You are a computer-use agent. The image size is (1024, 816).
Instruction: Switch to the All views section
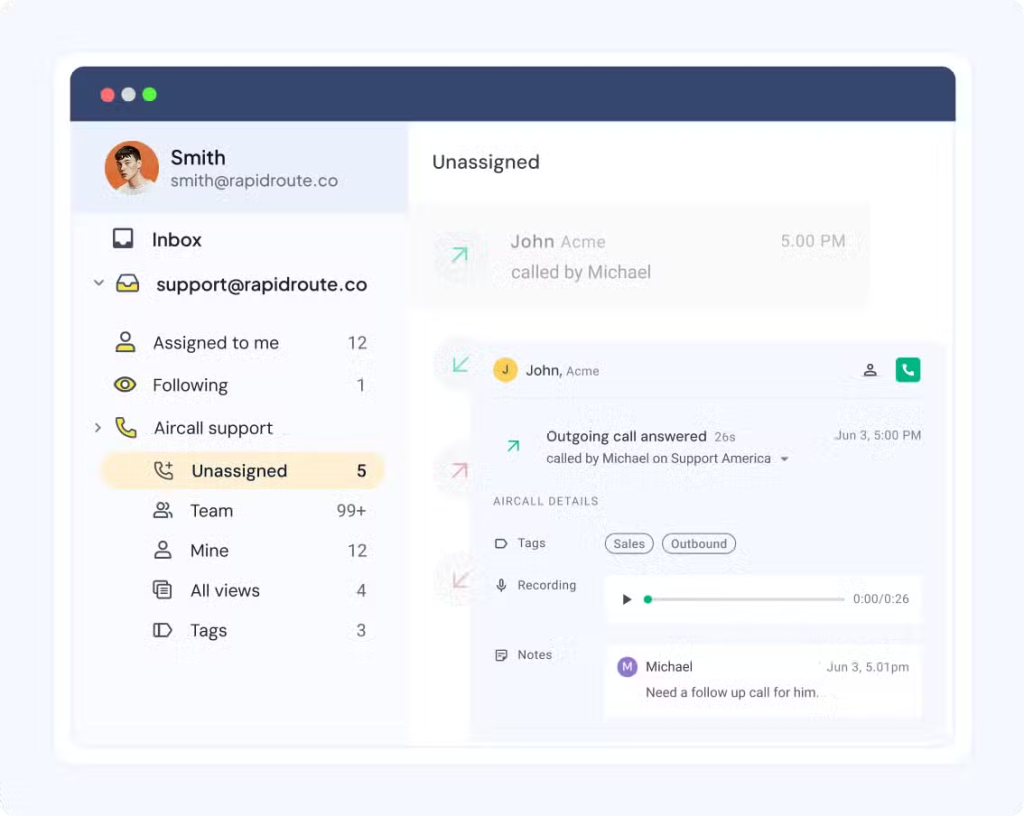coord(225,590)
